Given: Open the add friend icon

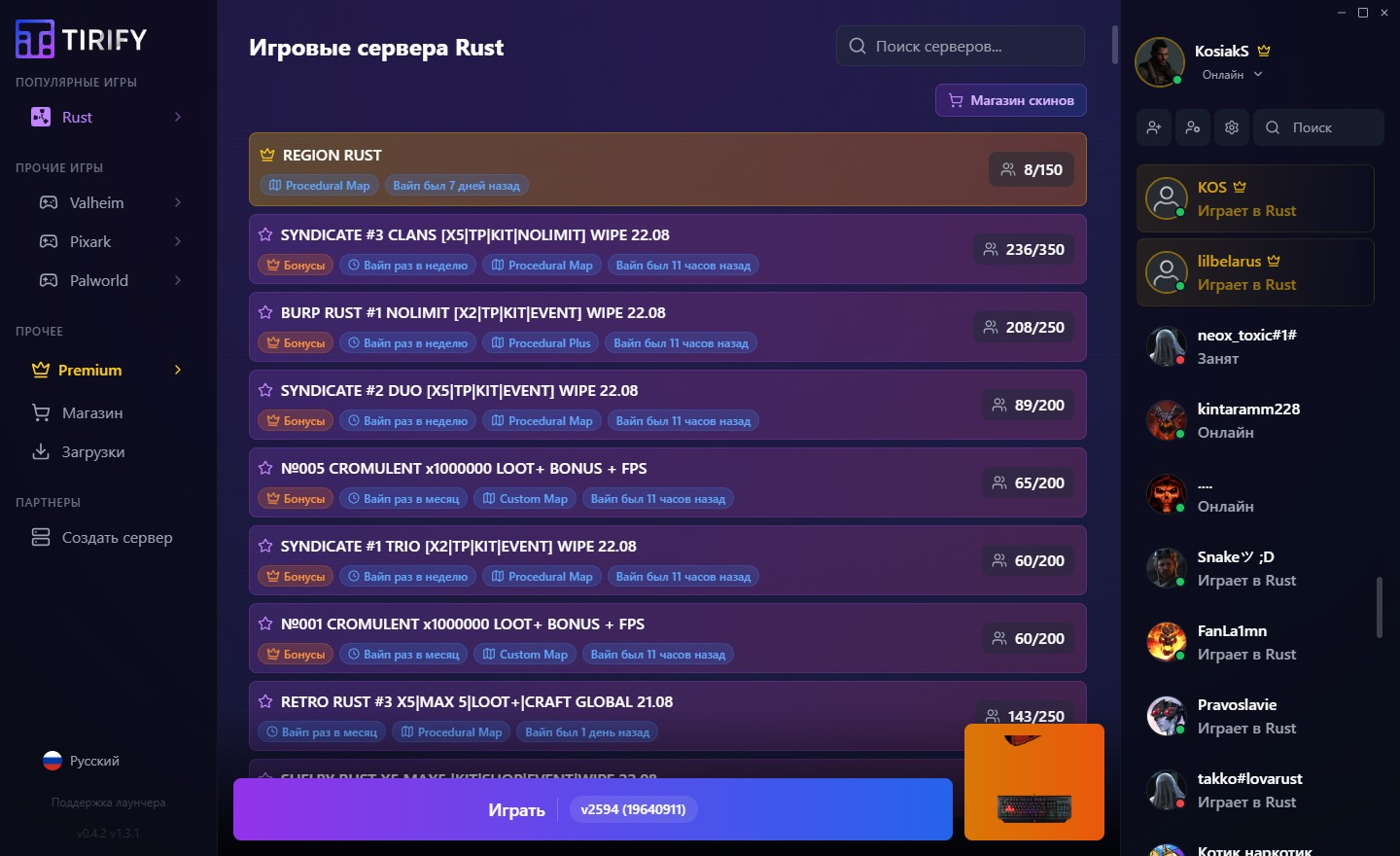Looking at the screenshot, I should [1154, 127].
